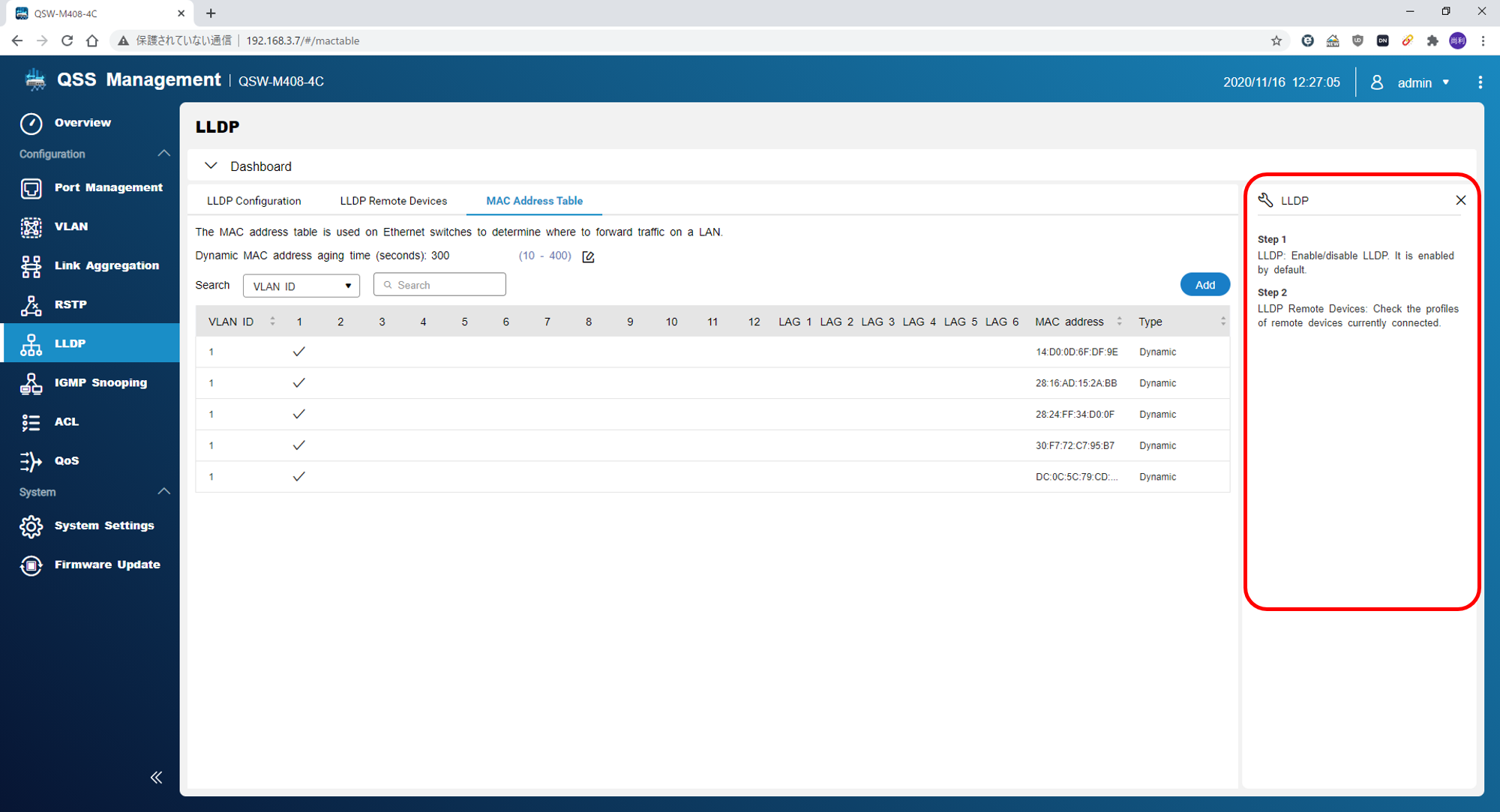Bookmark page with browser star icon
The width and height of the screenshot is (1500, 812).
coord(1276,40)
